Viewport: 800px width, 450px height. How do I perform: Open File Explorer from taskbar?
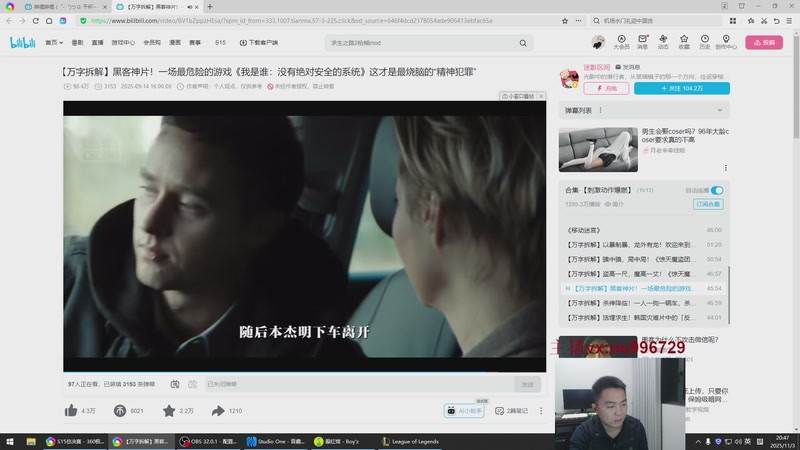coord(31,441)
